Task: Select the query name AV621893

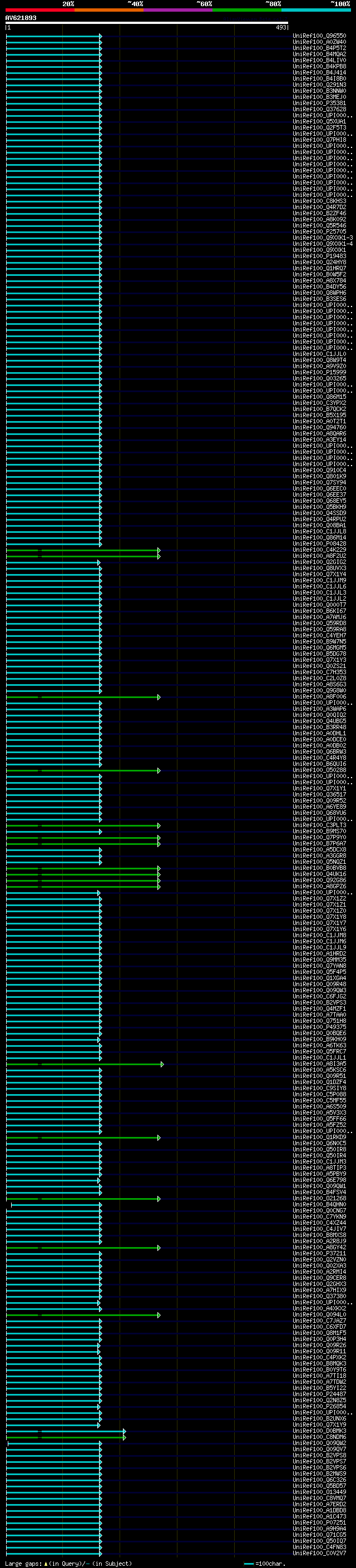Action: [21, 18]
